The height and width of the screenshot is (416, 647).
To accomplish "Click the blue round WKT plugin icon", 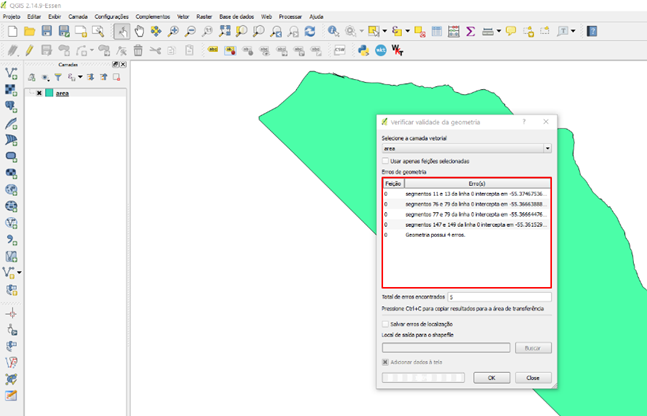I will point(380,50).
